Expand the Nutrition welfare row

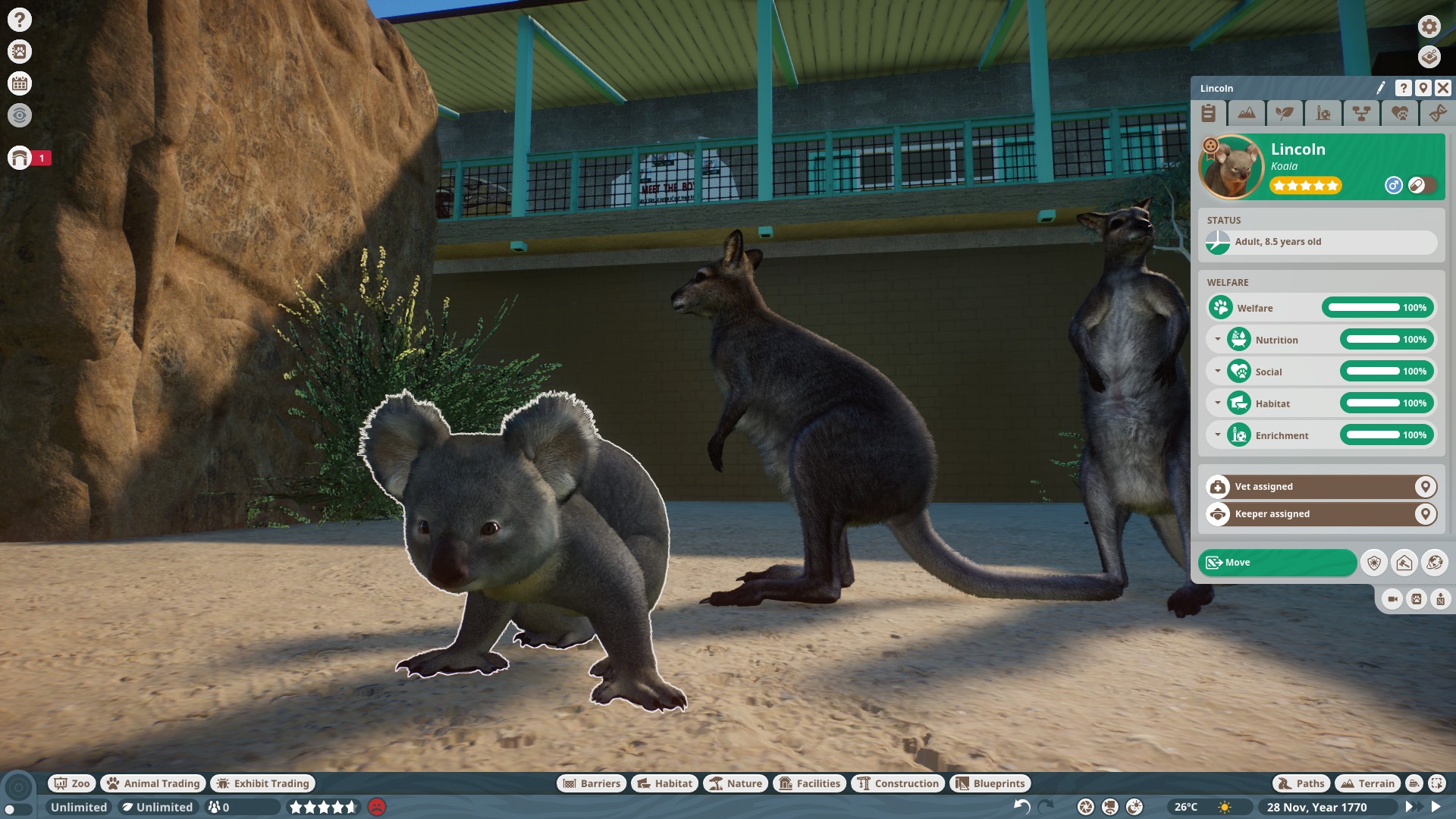tap(1218, 339)
